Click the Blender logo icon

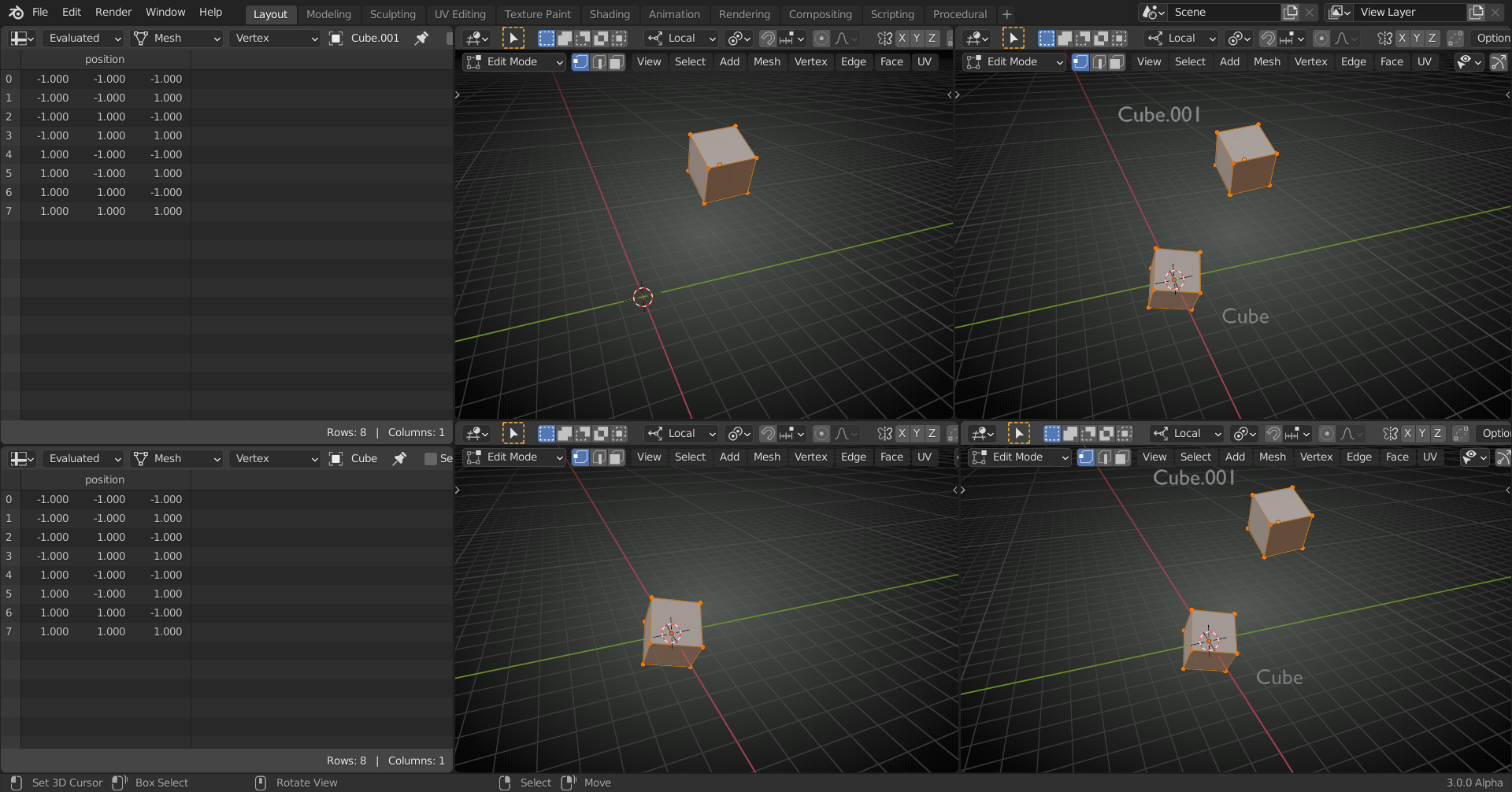point(16,13)
